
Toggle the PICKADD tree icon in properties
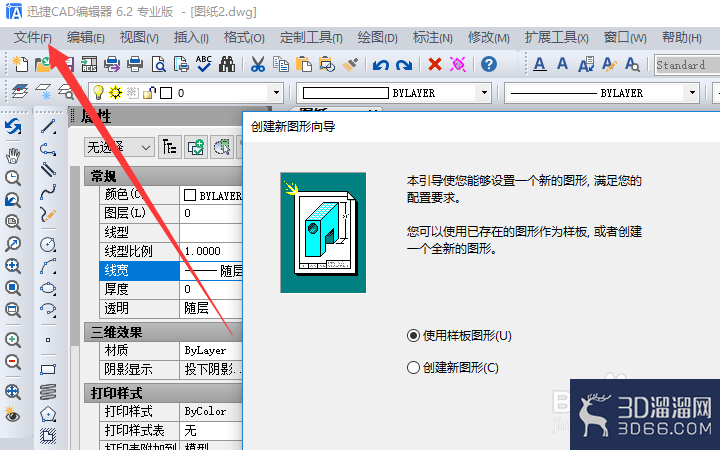(170, 147)
